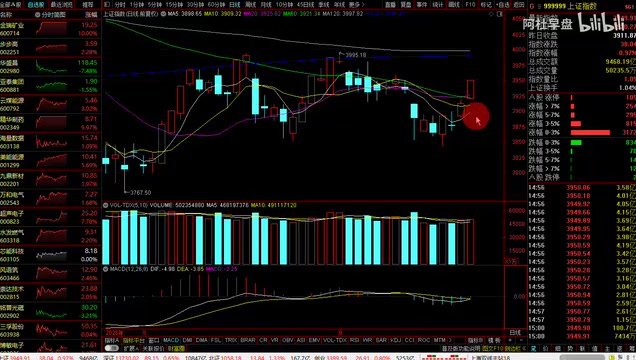Open the 指标A indicator group tab
The width and height of the screenshot is (636, 360).
pos(112,340)
